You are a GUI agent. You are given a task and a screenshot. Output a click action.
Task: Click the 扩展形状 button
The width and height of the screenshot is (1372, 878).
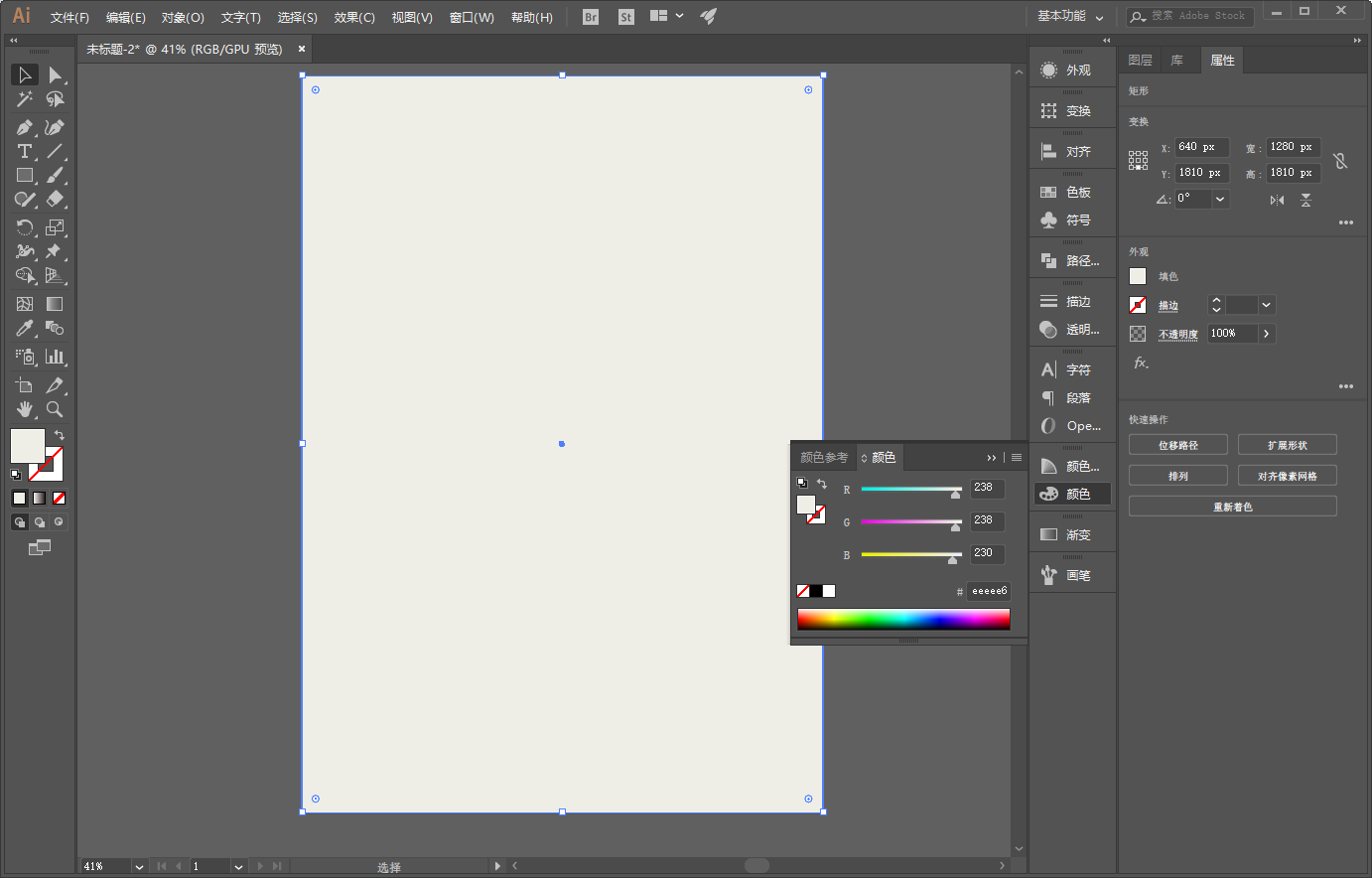click(1288, 445)
